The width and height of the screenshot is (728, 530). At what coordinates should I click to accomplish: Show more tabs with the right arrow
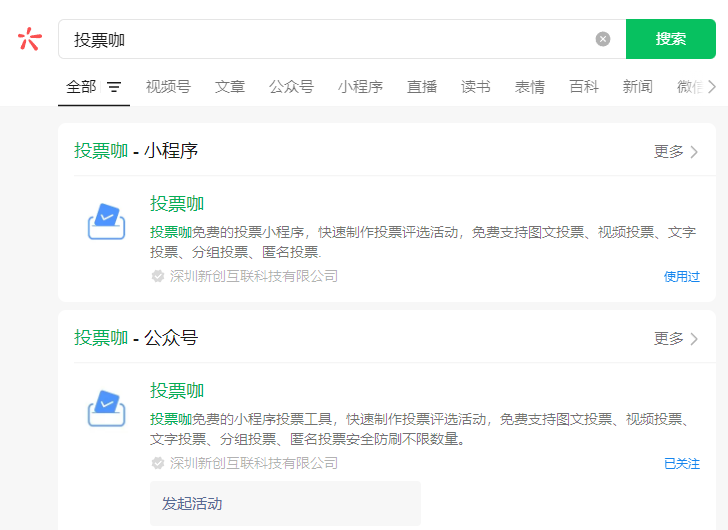pyautogui.click(x=711, y=87)
